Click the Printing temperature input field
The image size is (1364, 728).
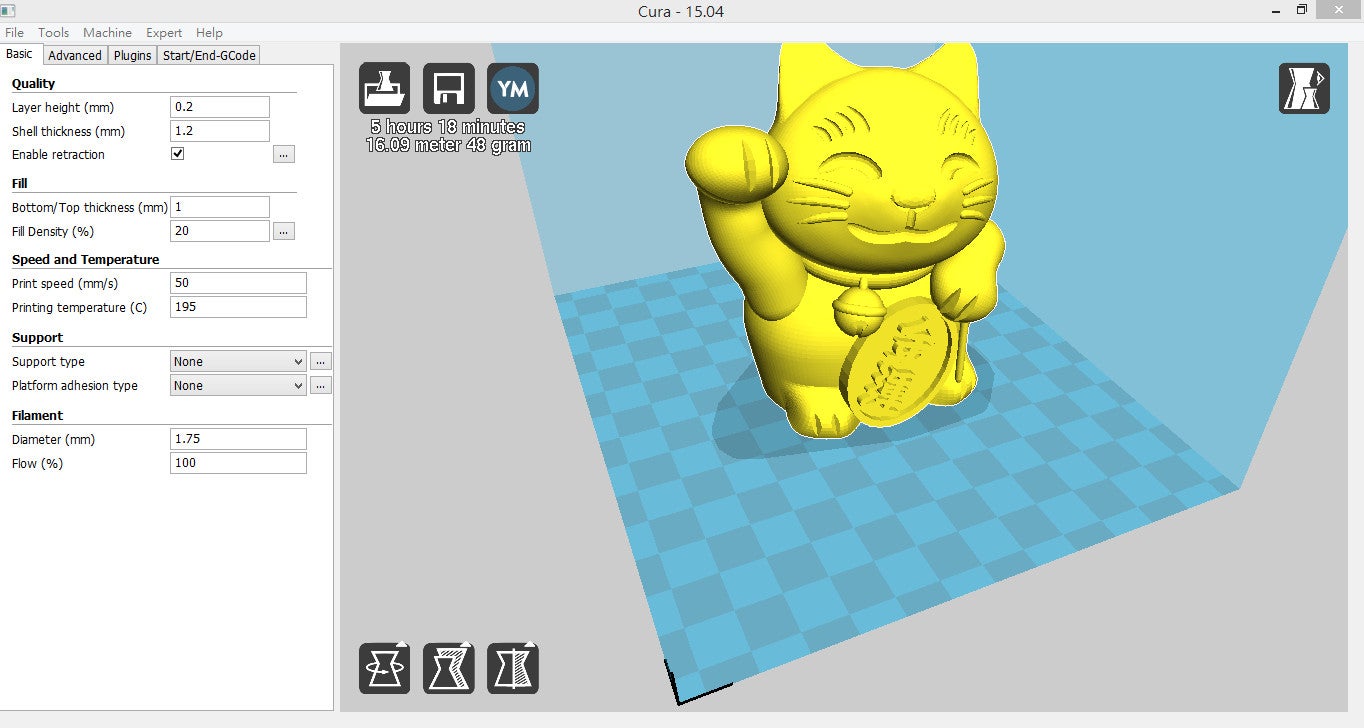[238, 307]
